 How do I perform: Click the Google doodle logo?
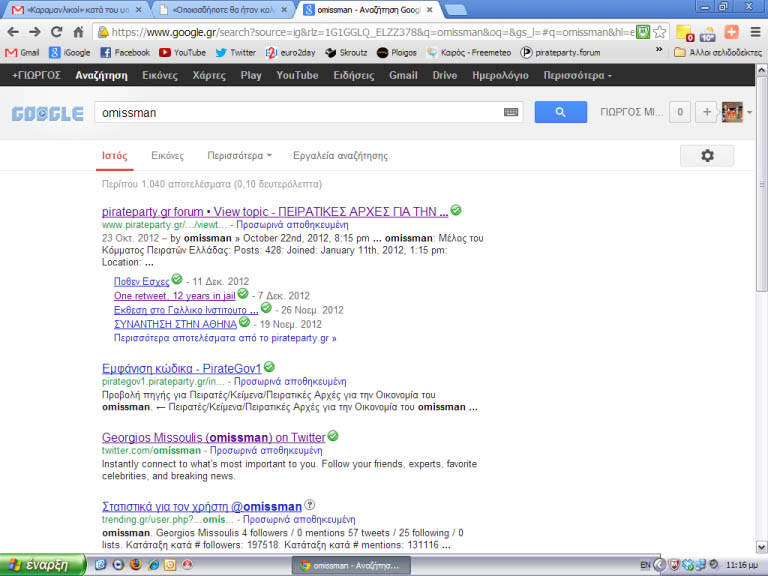48,114
